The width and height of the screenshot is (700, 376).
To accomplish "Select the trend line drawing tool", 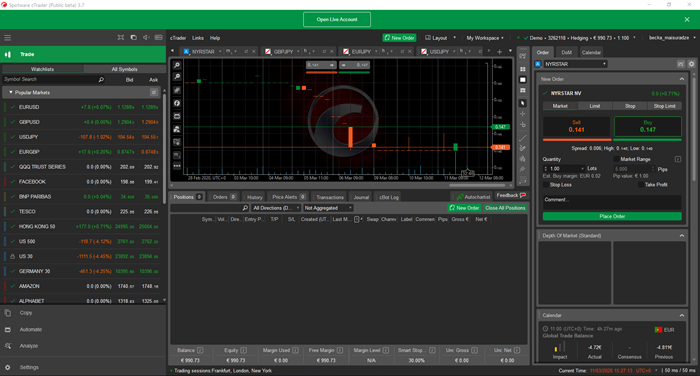I will coord(523,138).
